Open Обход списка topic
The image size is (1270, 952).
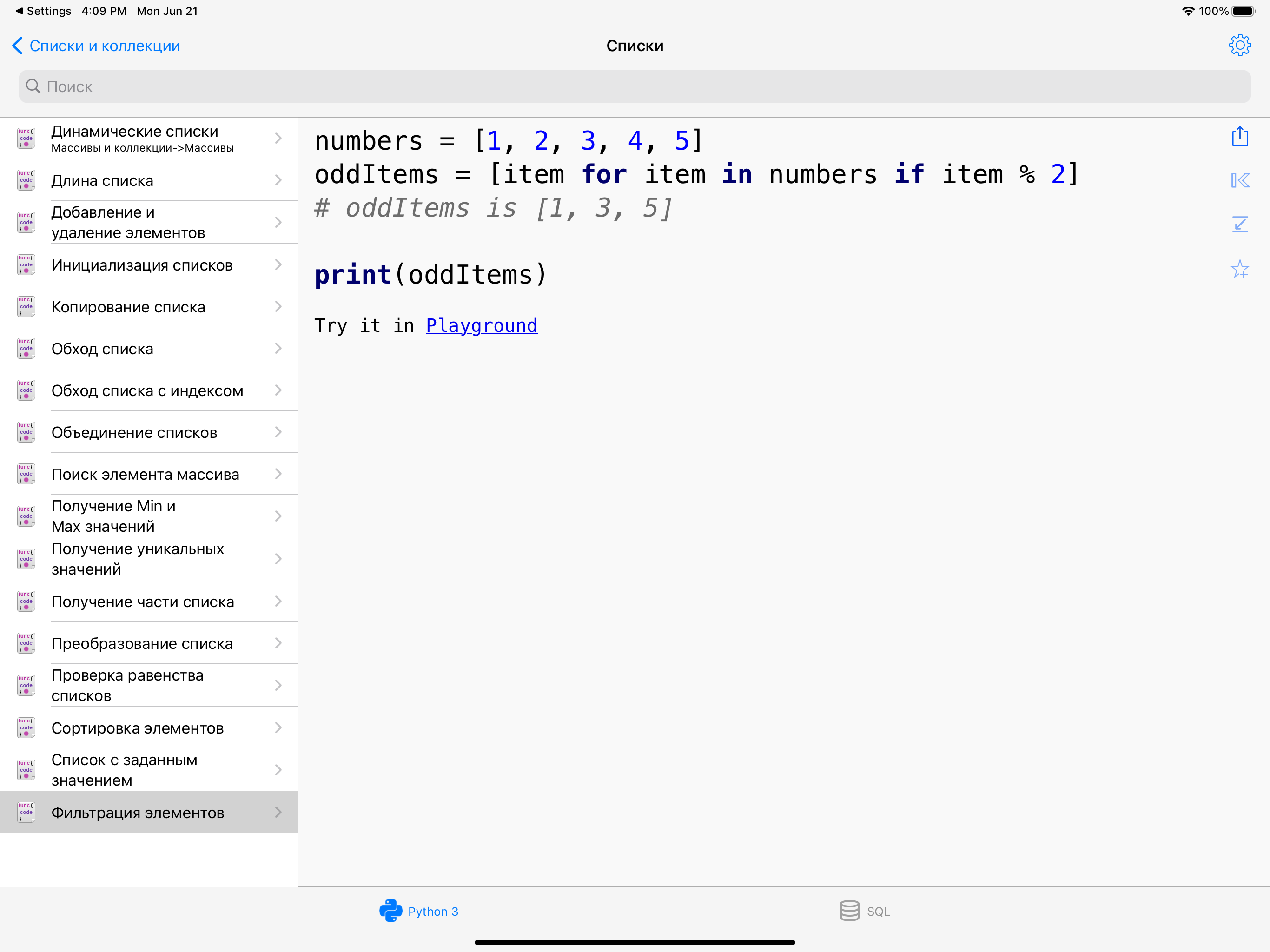149,349
